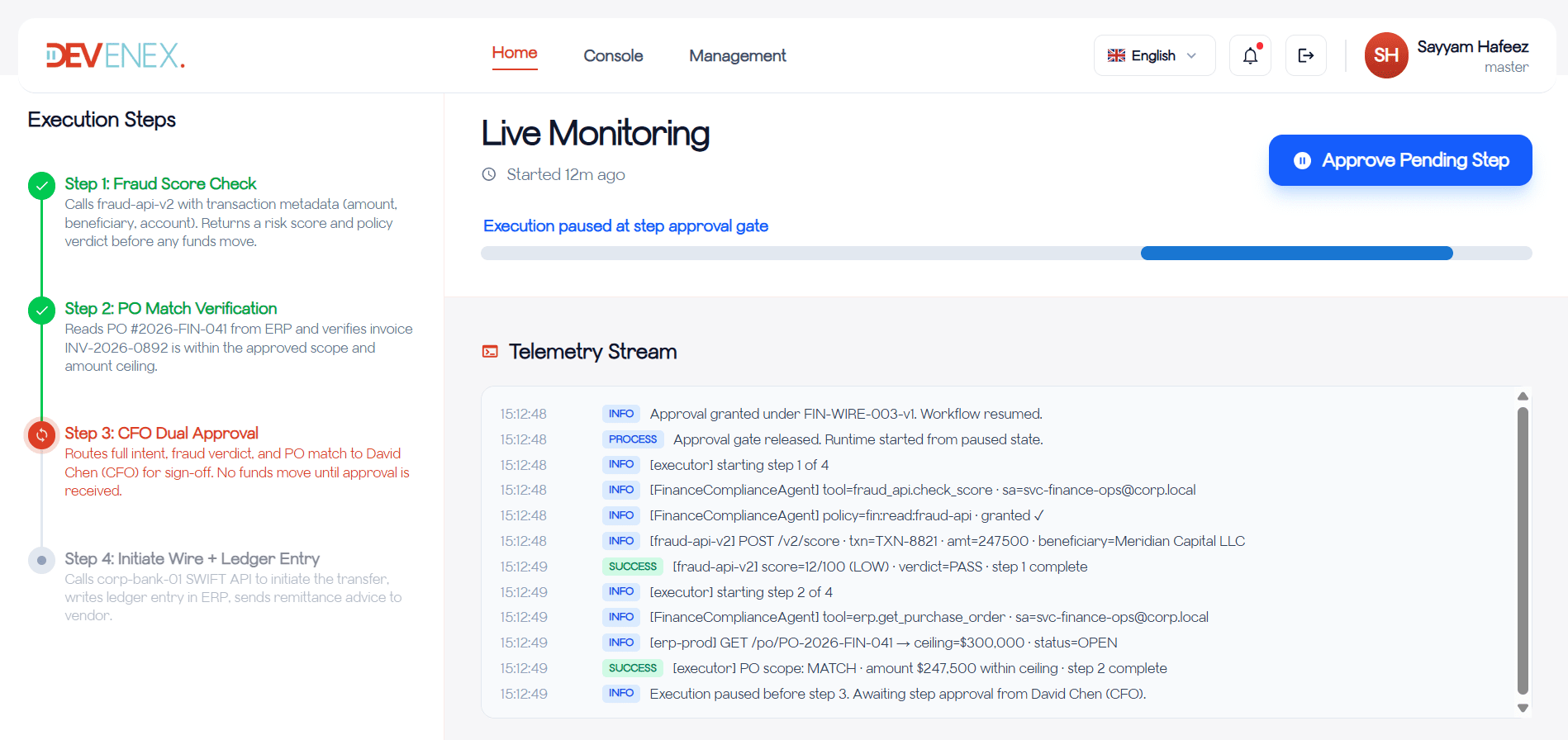Open the Console tab
Viewport: 1568px width, 740px height.
pos(612,55)
